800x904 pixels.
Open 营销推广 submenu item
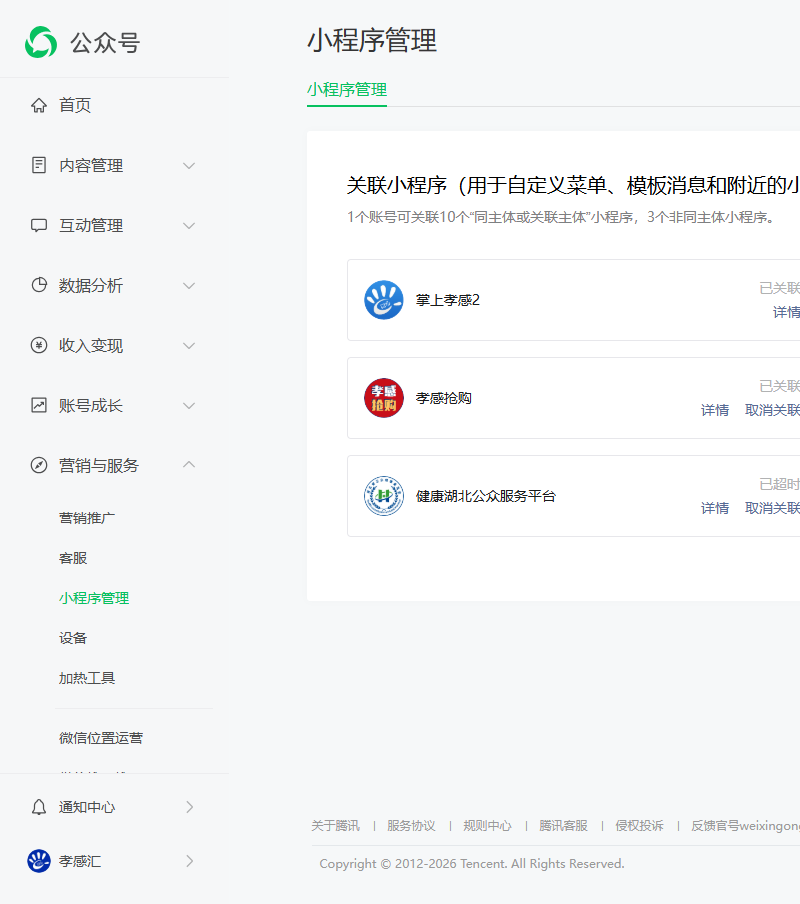(86, 518)
